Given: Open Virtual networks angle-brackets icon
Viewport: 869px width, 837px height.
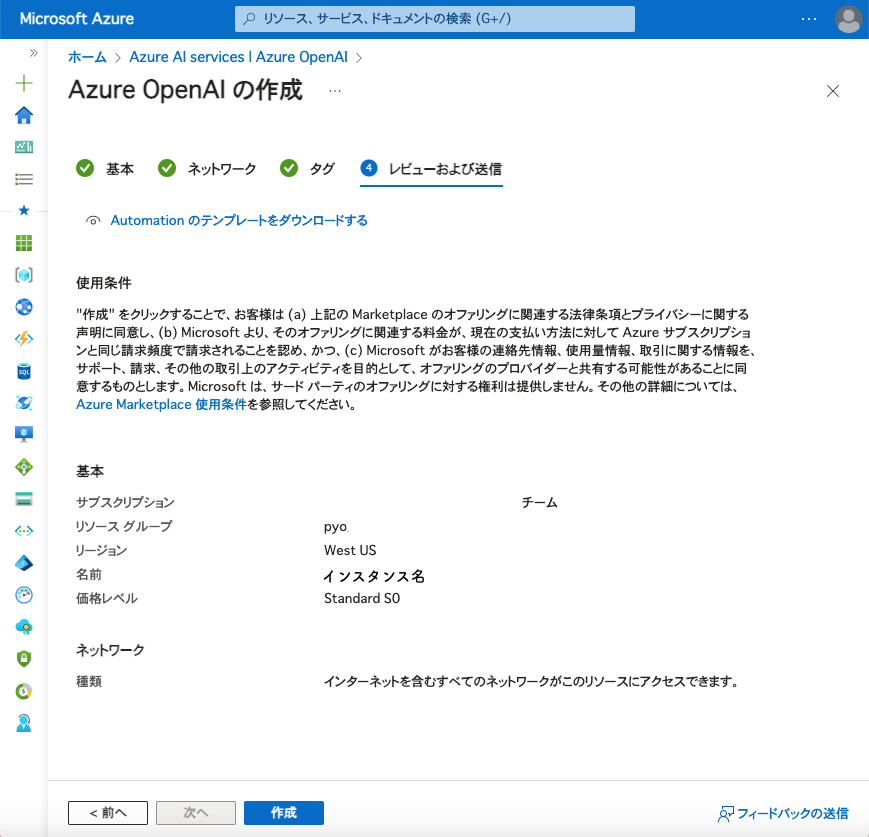Looking at the screenshot, I should (24, 531).
